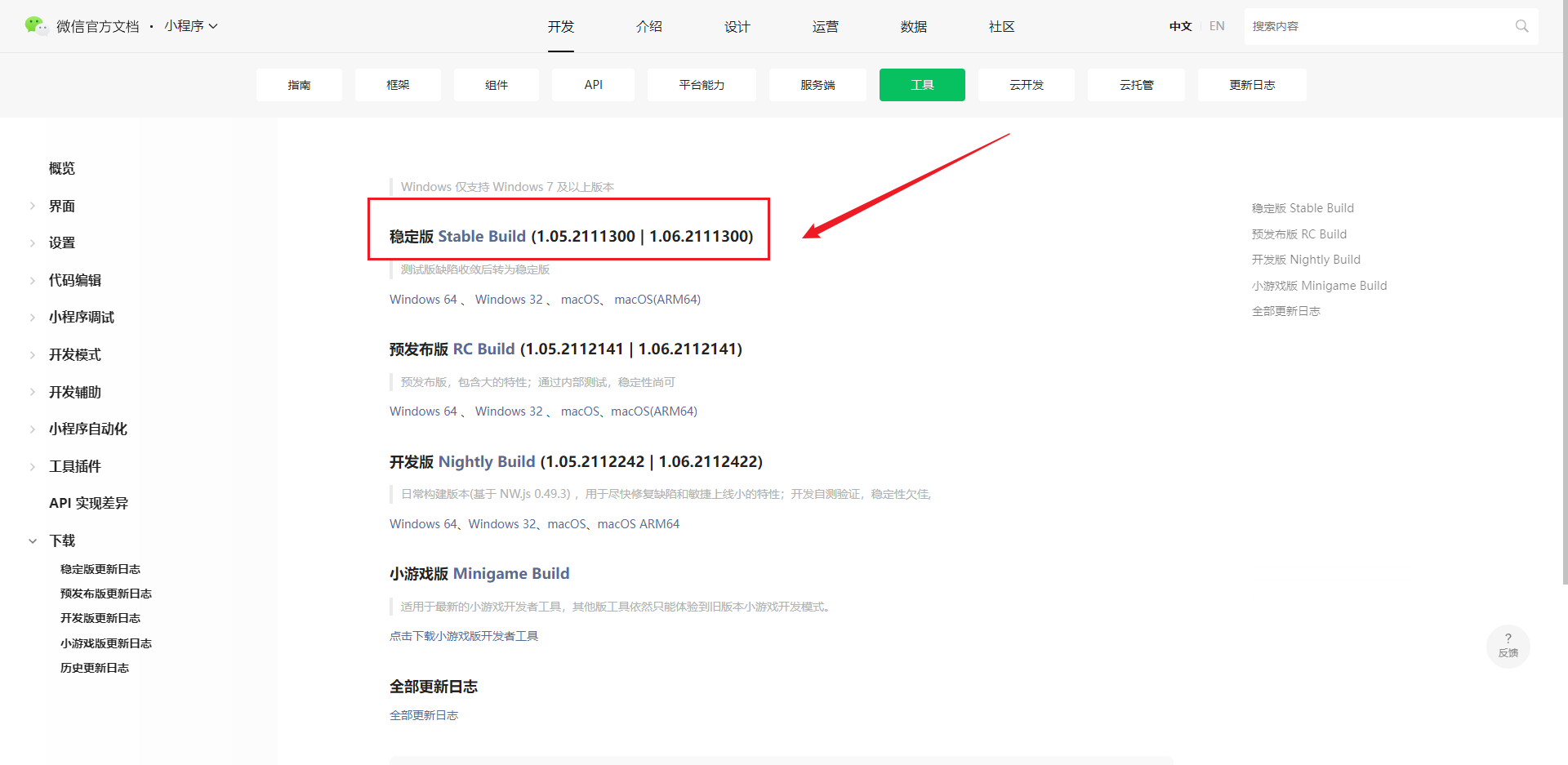
Task: Expand the 小程序调试 sidebar section
Action: point(82,317)
